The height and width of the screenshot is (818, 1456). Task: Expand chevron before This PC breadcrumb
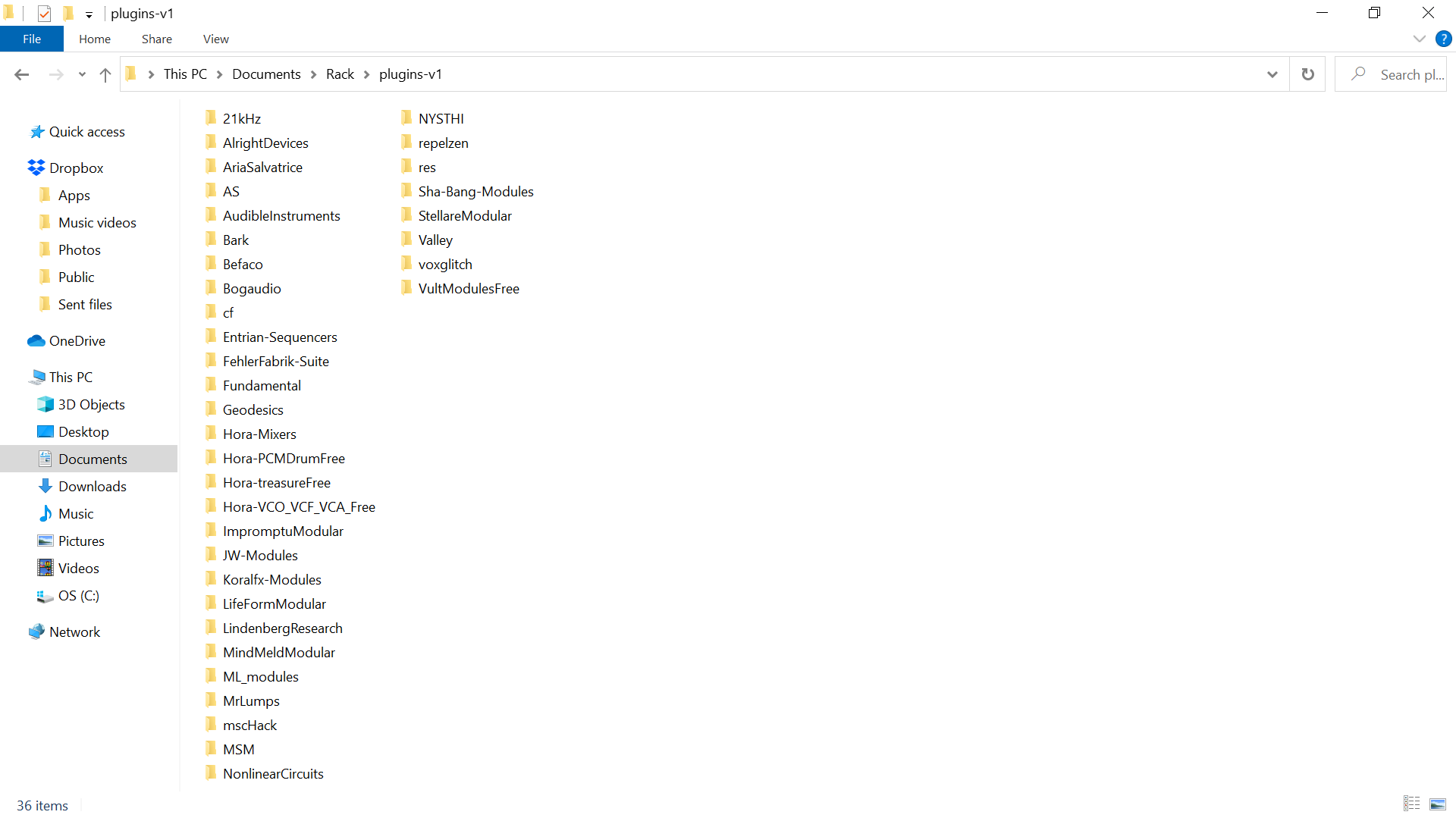(x=151, y=74)
